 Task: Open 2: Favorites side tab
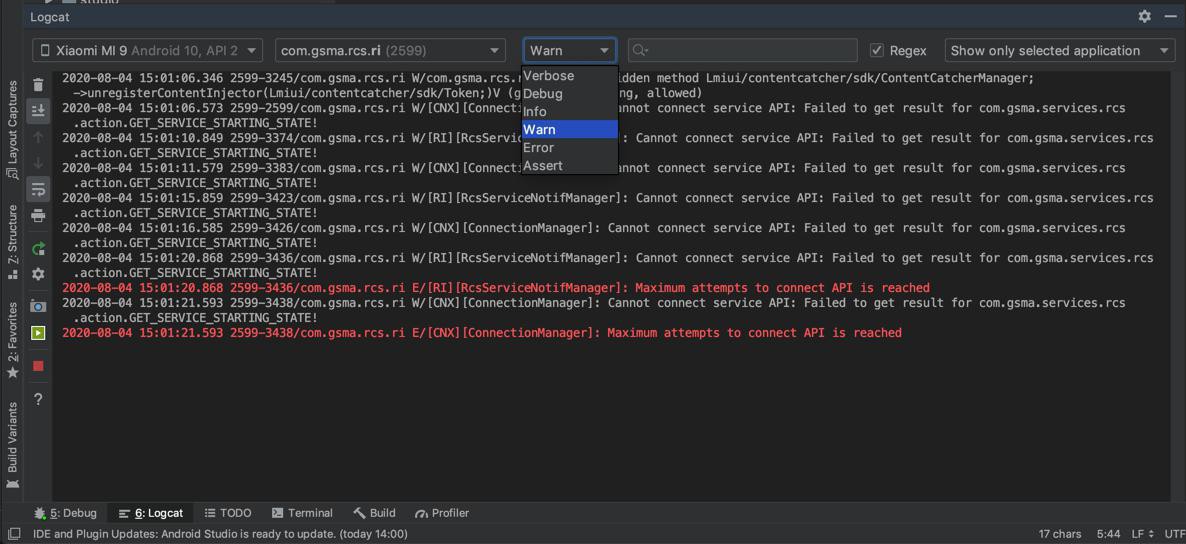pos(12,340)
